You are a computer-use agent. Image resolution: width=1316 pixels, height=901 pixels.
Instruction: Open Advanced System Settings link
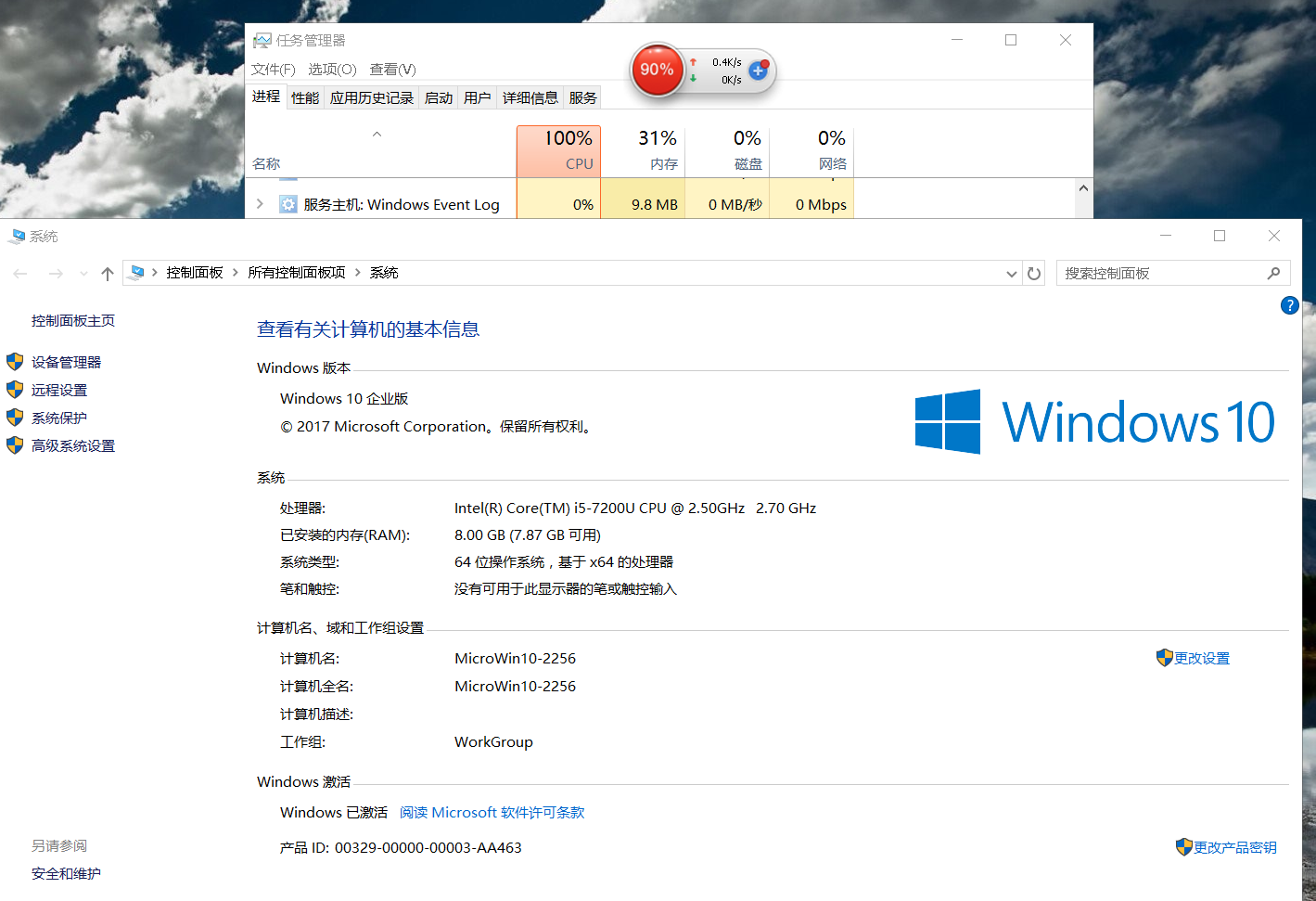click(73, 445)
